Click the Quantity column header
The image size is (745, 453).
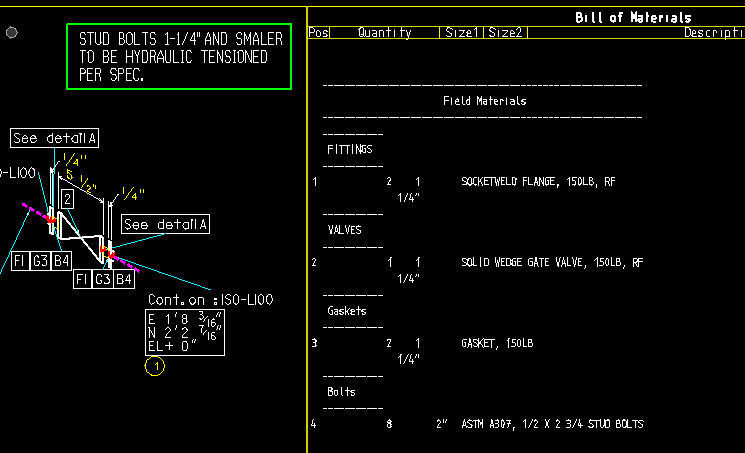(384, 33)
